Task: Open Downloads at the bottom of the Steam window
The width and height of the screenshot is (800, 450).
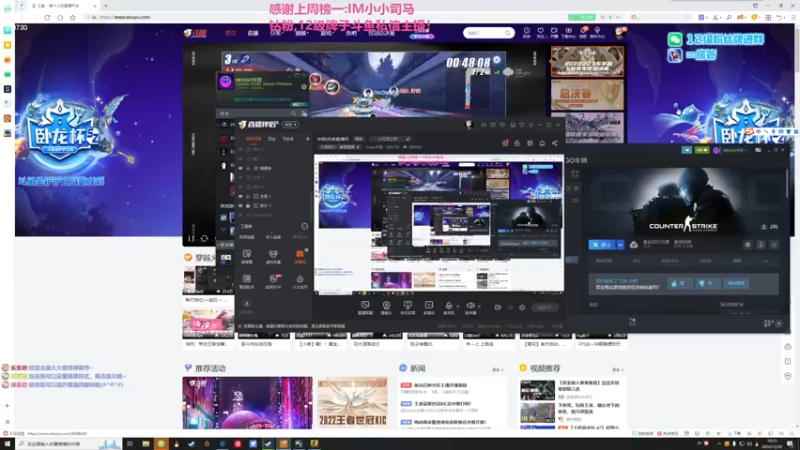Action: point(632,321)
